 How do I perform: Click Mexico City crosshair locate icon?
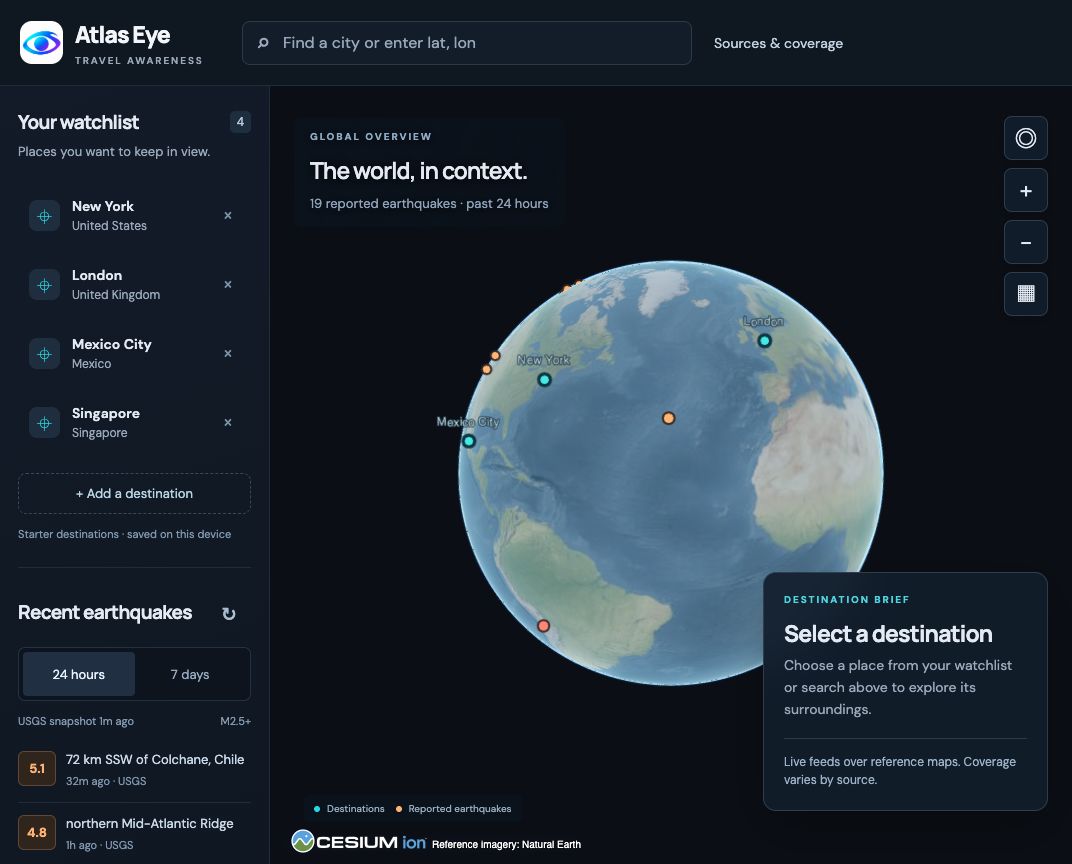coord(44,354)
